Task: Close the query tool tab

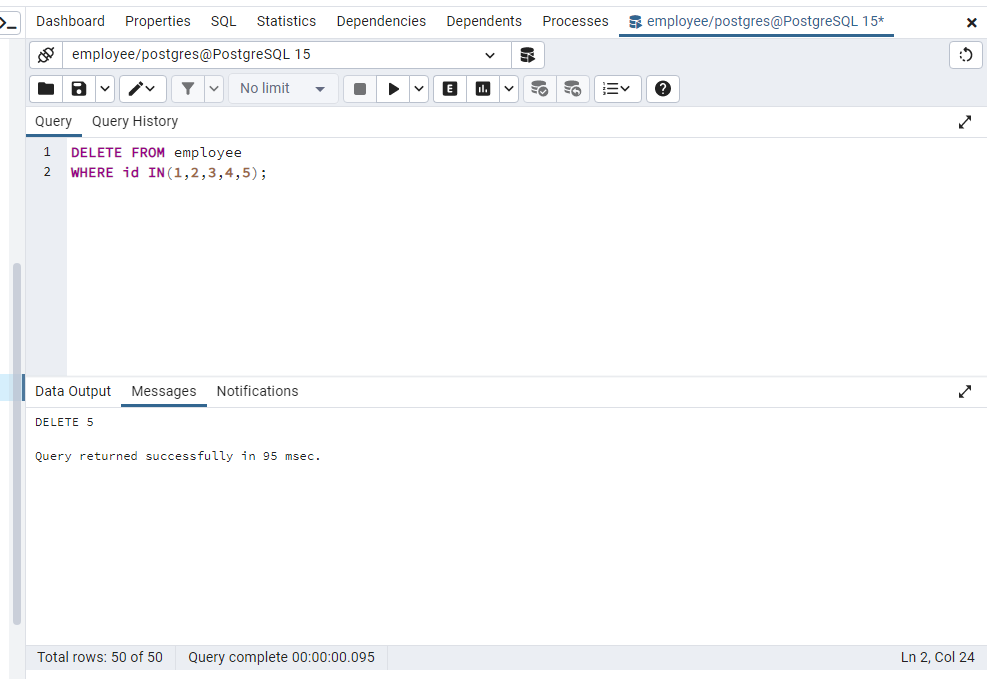Action: coord(971,23)
